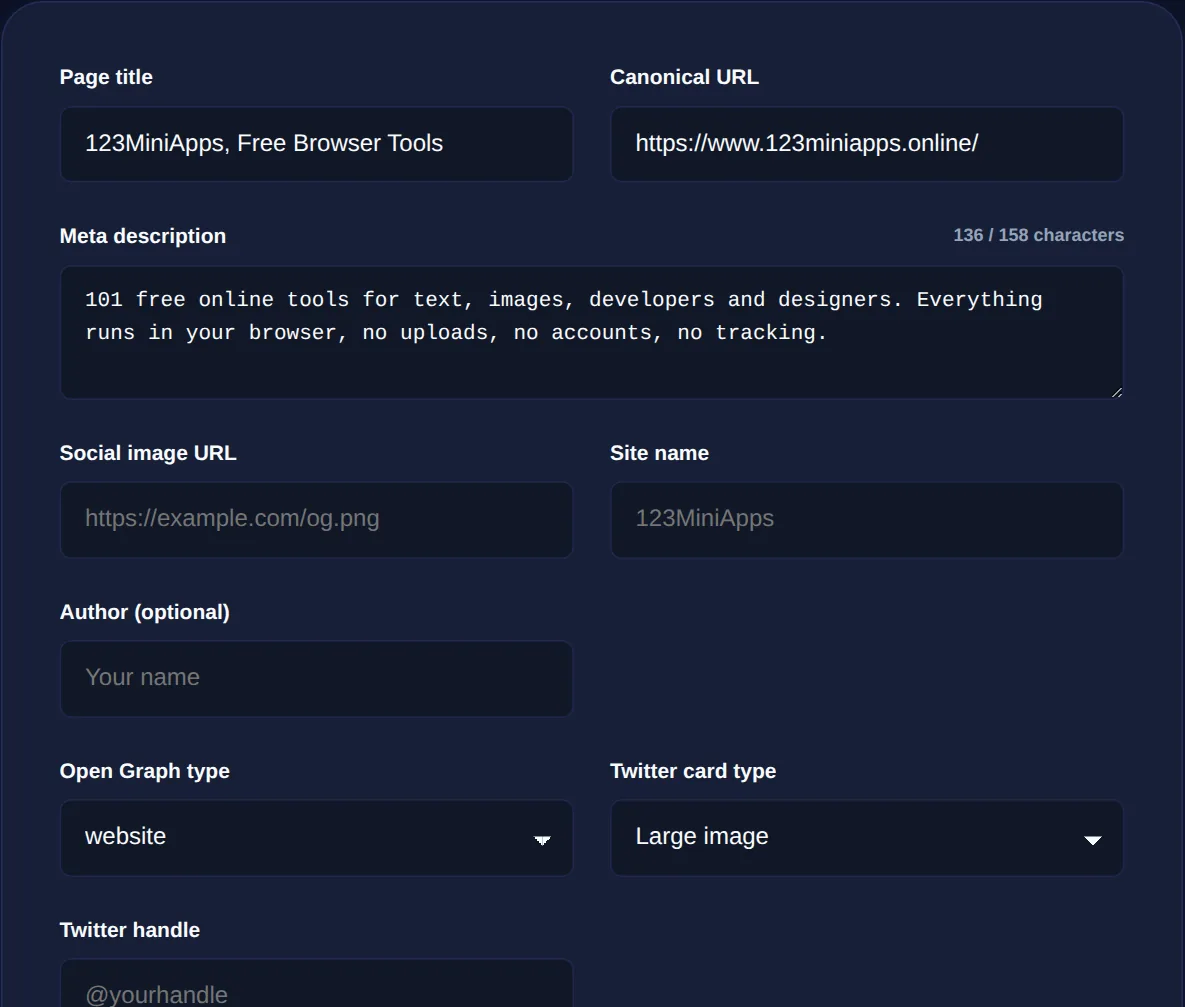Click the 'Open Graph type' label

coord(144,771)
